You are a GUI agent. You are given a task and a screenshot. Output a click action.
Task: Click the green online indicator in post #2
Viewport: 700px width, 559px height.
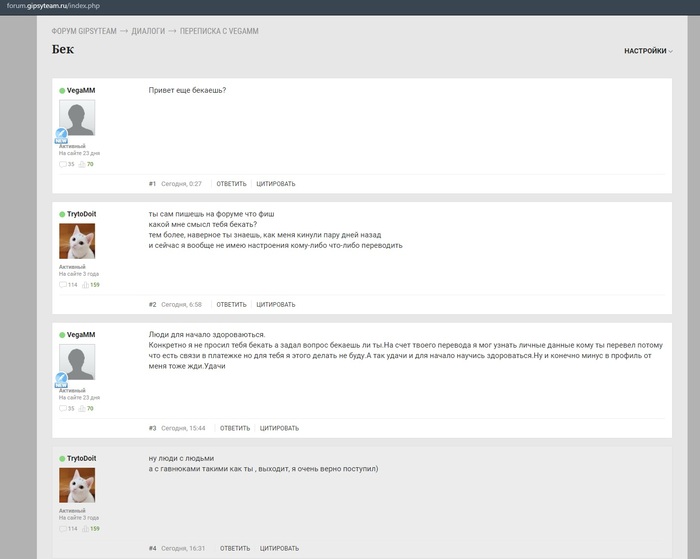(x=62, y=214)
